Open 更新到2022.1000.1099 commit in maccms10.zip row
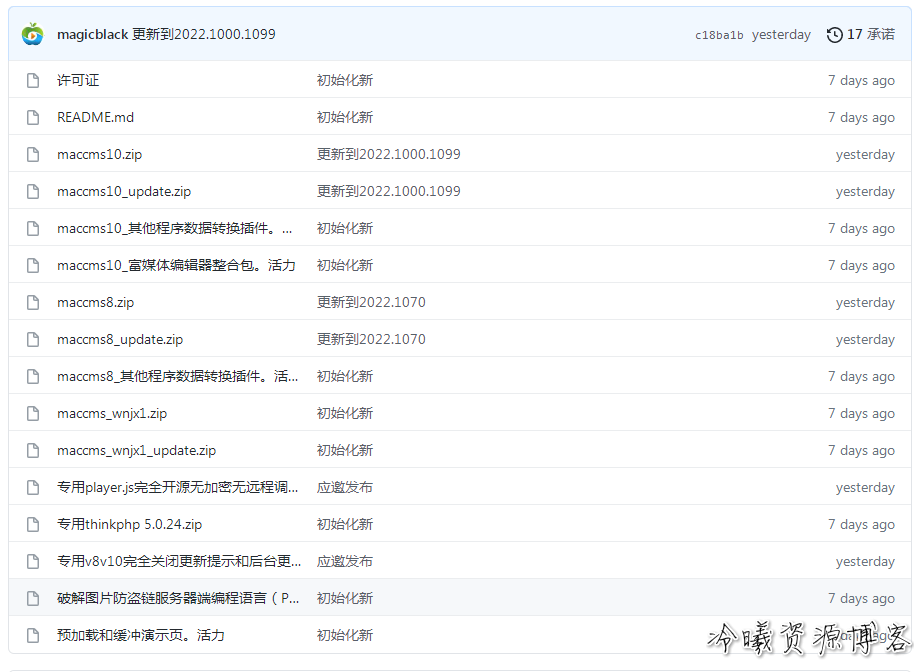 [388, 154]
